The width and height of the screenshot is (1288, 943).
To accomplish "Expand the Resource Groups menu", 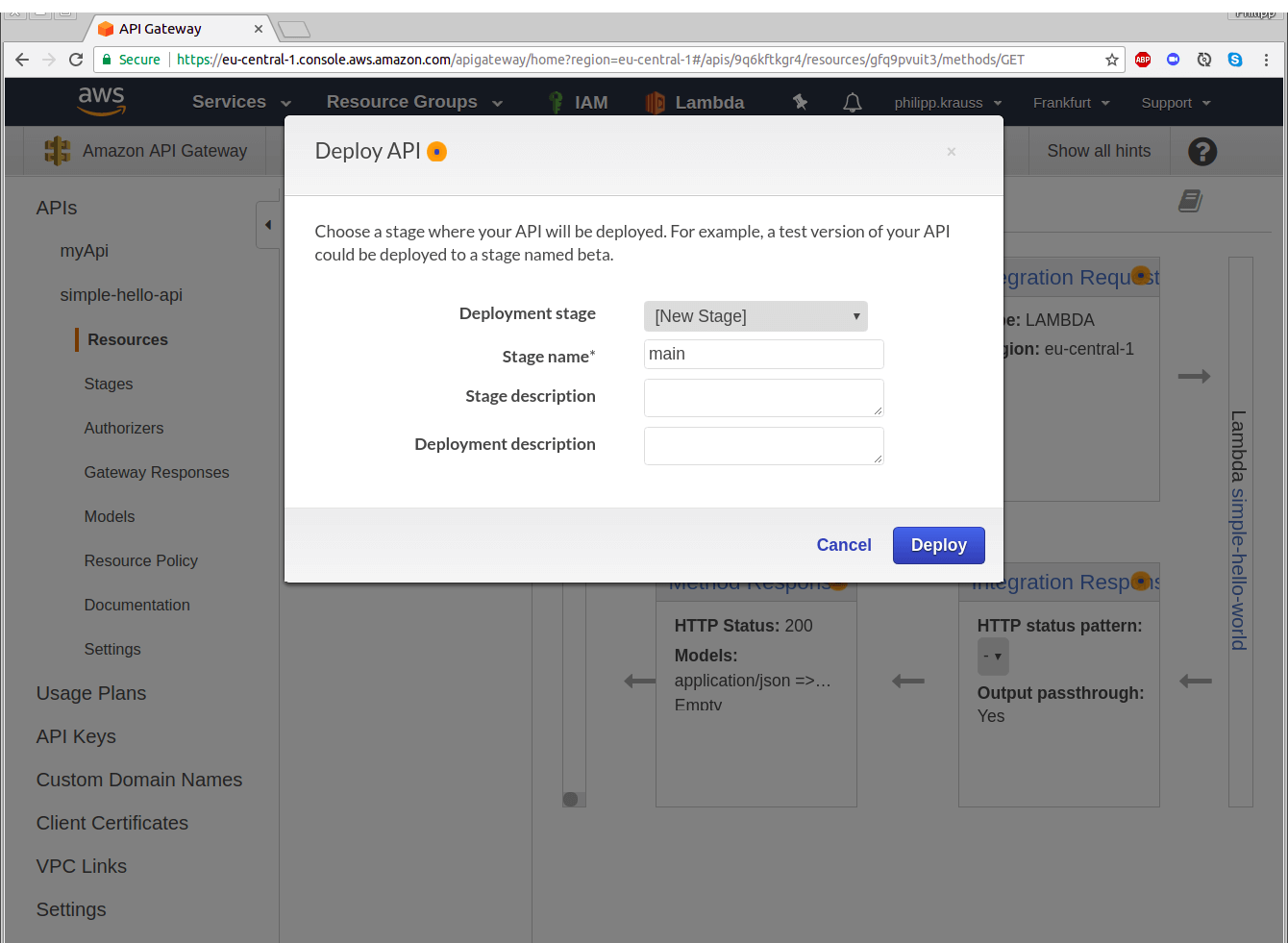I will pos(413,102).
